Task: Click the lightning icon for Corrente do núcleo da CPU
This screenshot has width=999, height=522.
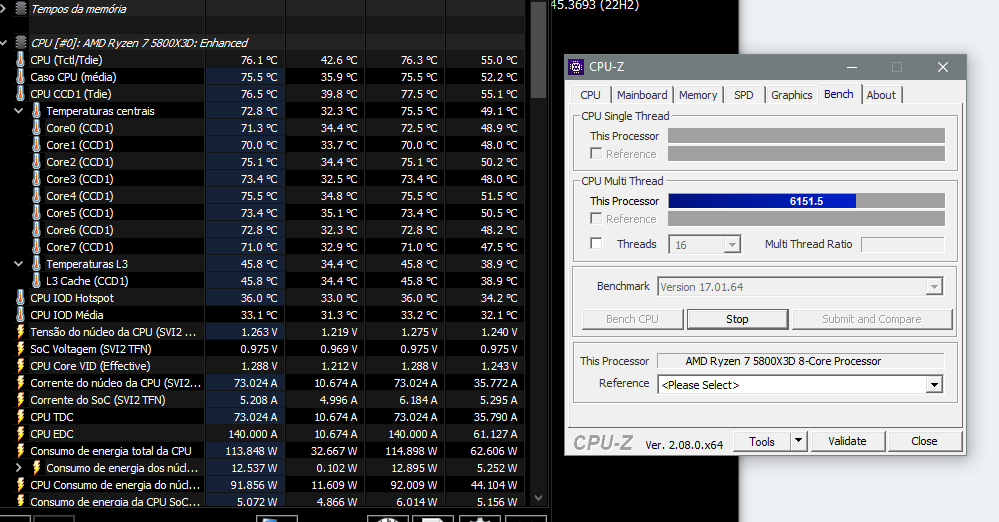Action: click(x=20, y=383)
